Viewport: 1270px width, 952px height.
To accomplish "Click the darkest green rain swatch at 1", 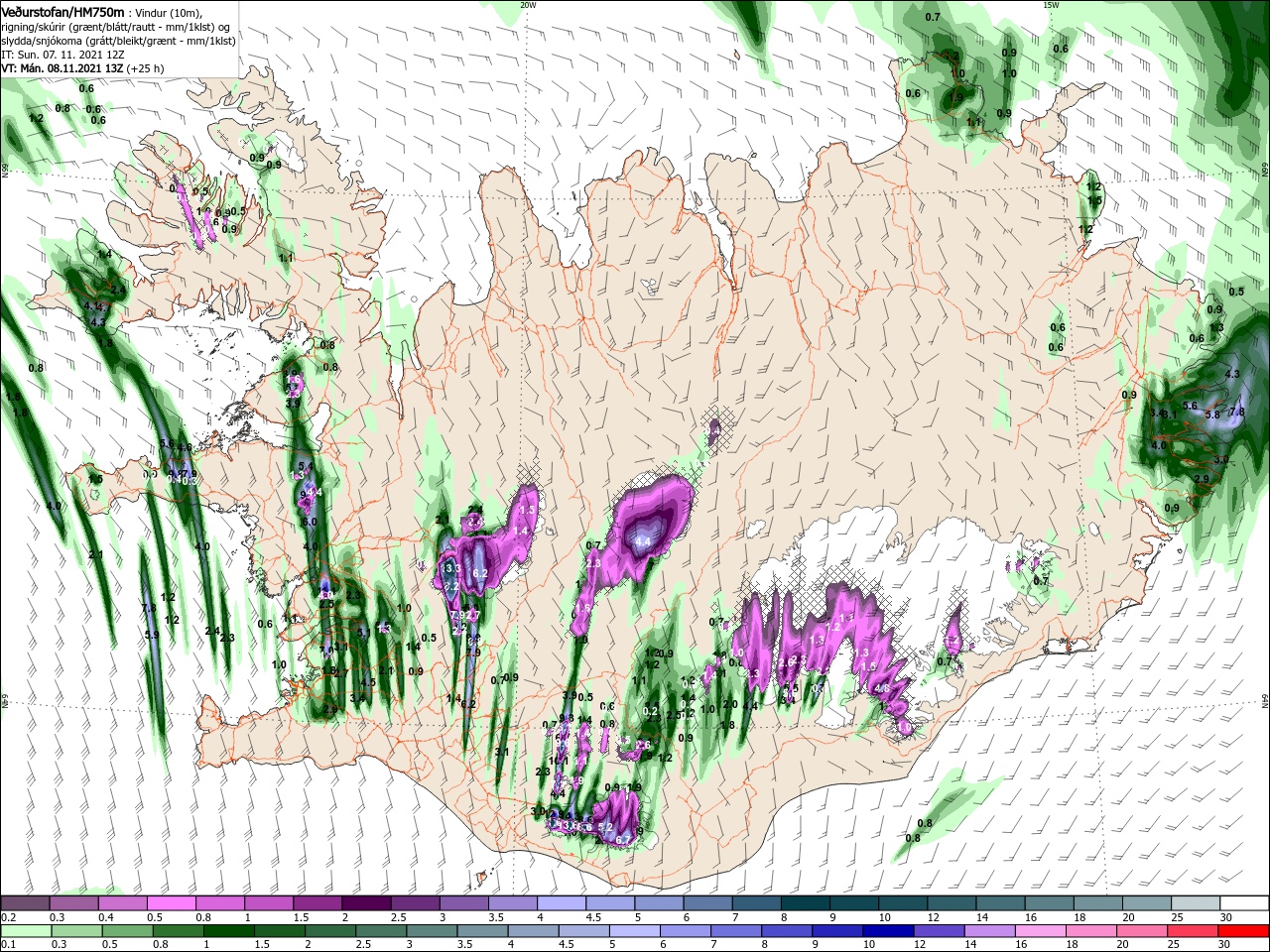I will point(228,930).
